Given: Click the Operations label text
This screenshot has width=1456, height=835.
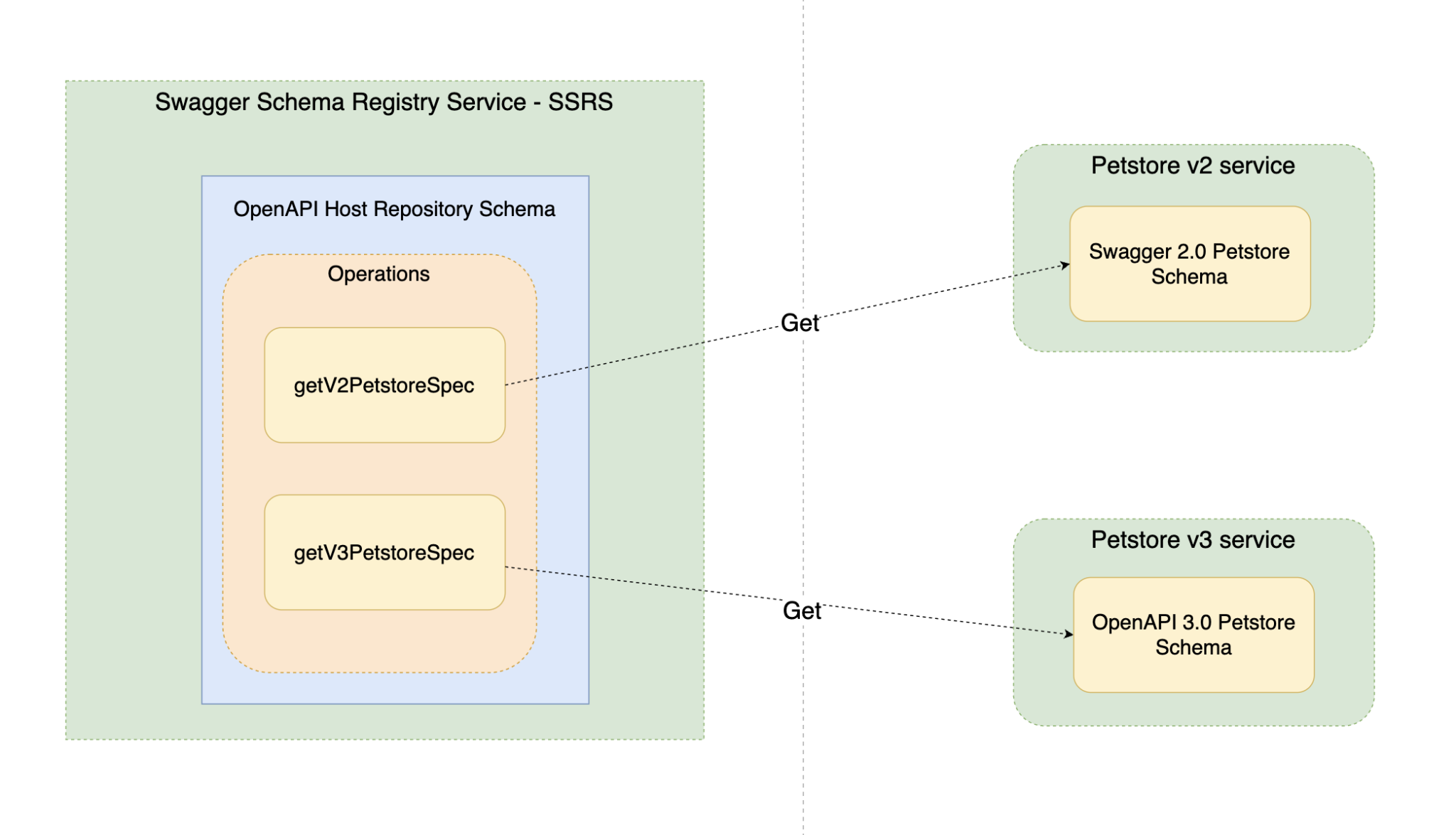Looking at the screenshot, I should (378, 274).
